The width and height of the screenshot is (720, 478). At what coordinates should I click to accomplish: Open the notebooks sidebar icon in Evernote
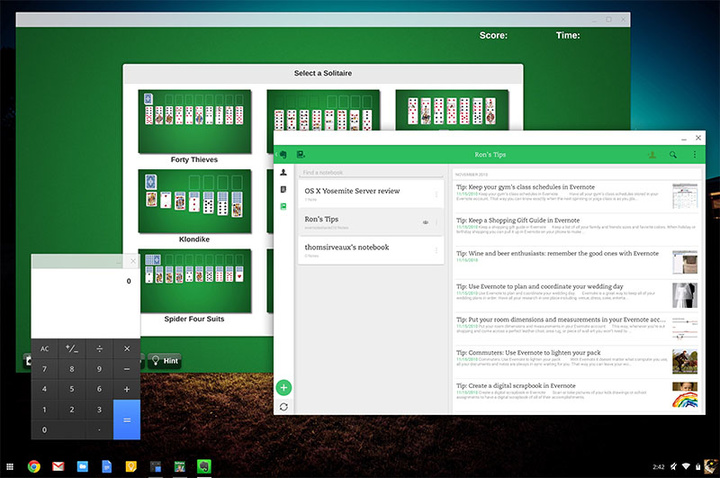coord(284,206)
